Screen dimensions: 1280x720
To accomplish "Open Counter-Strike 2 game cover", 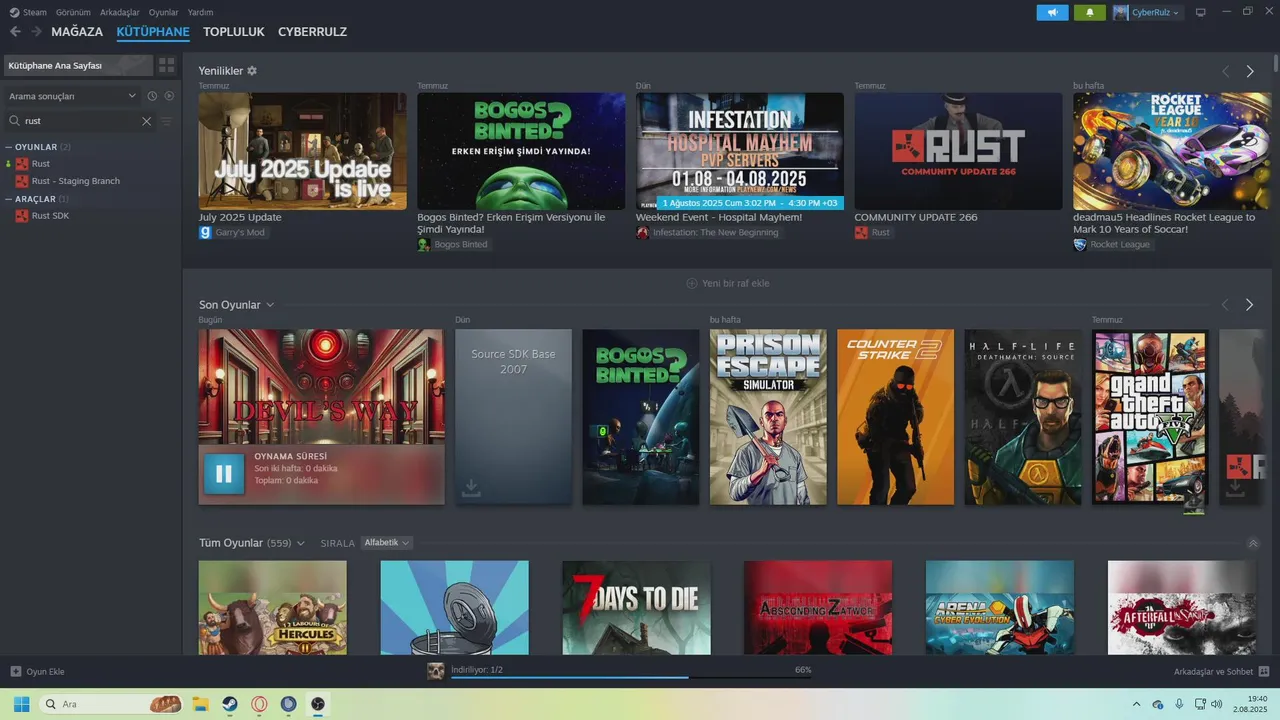I will (896, 417).
